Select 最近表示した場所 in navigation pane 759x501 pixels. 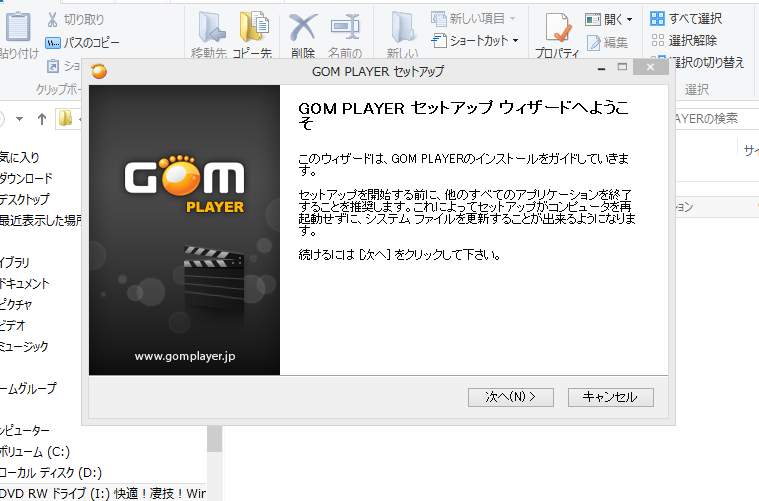[41, 220]
